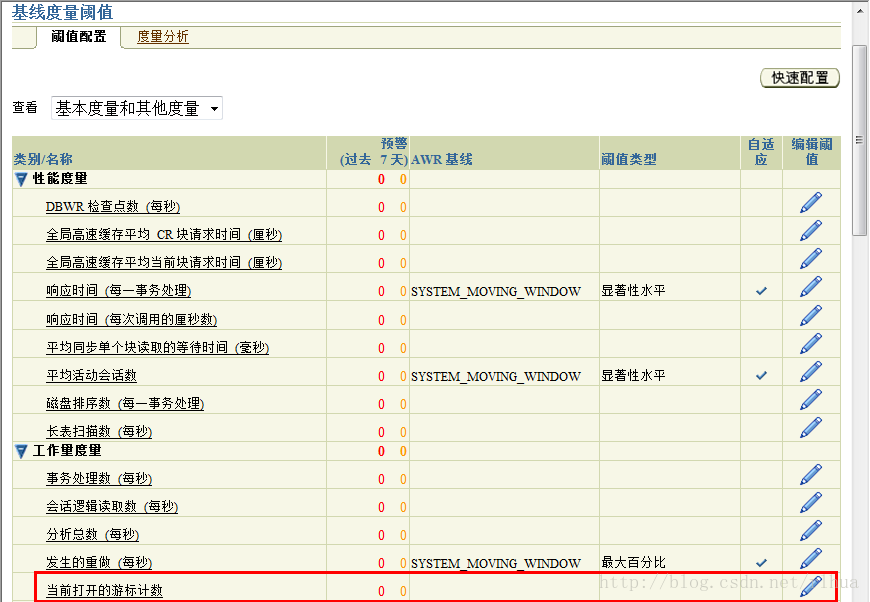This screenshot has height=602, width=870.
Task: Switch to the 度量分析 tab
Action: (x=163, y=37)
